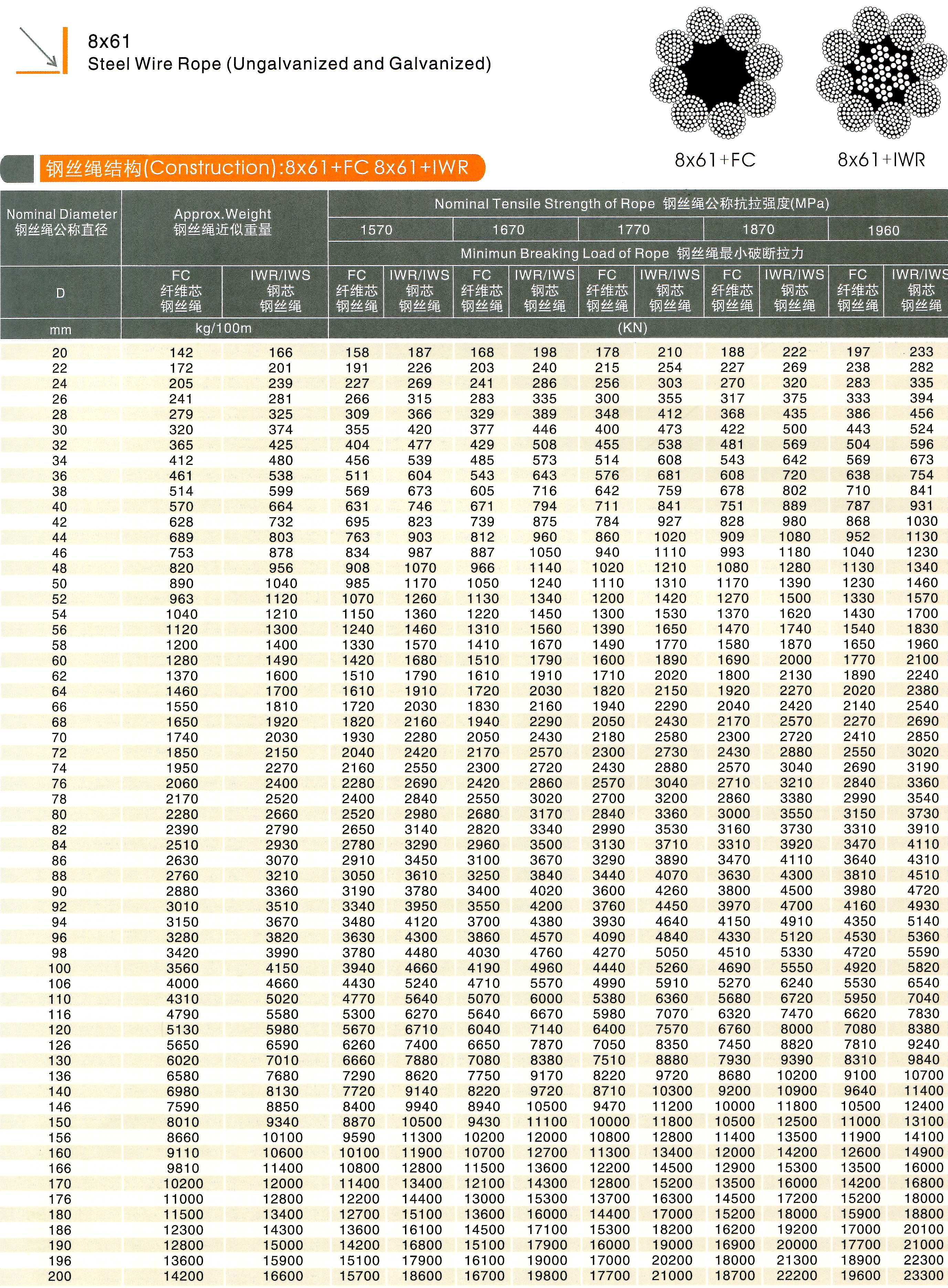The width and height of the screenshot is (948, 1288).
Task: Click FC weight 8010 in the 150 mm row
Action: point(183,1122)
